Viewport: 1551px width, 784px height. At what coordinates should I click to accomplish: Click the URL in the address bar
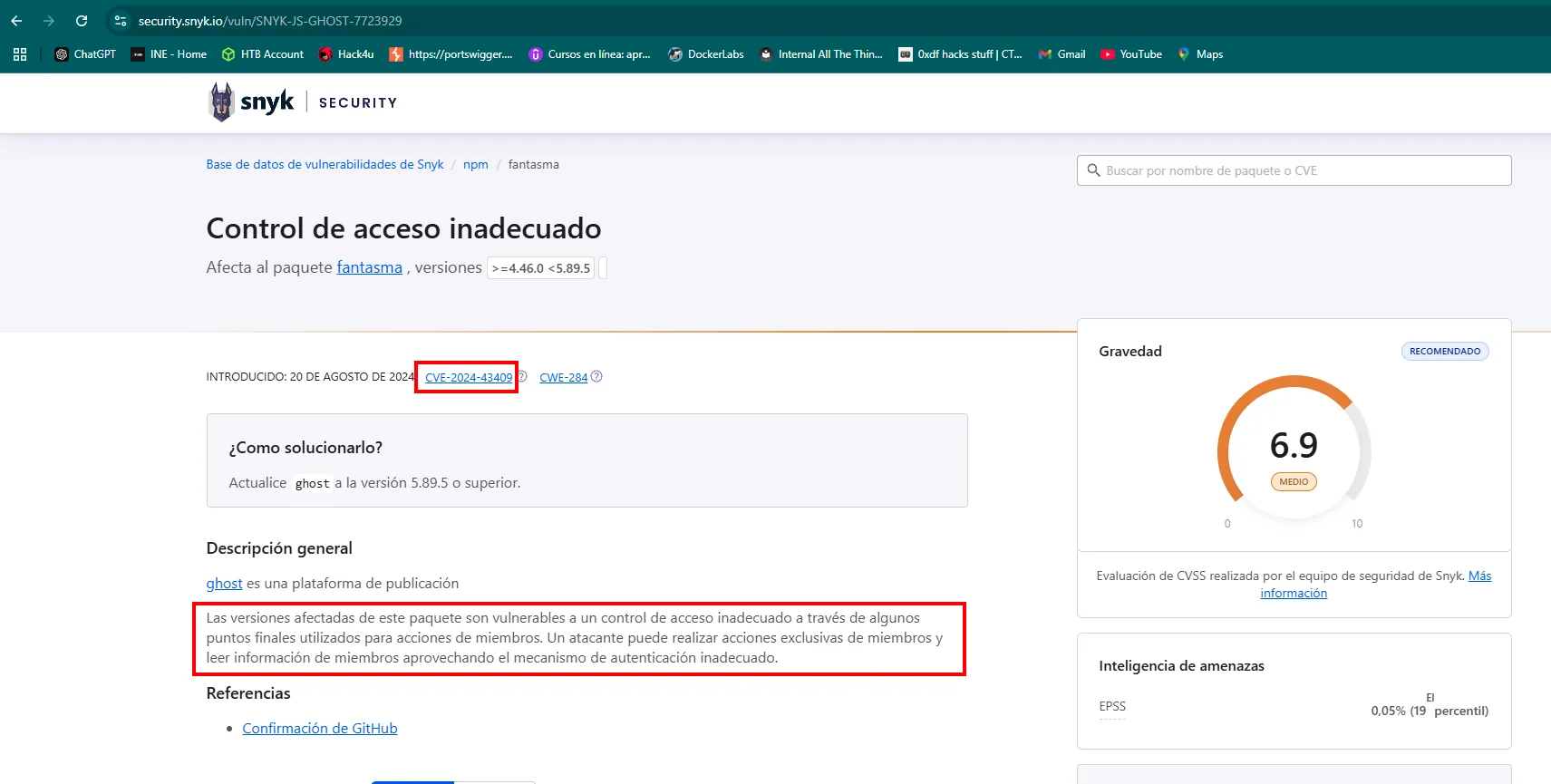click(270, 21)
